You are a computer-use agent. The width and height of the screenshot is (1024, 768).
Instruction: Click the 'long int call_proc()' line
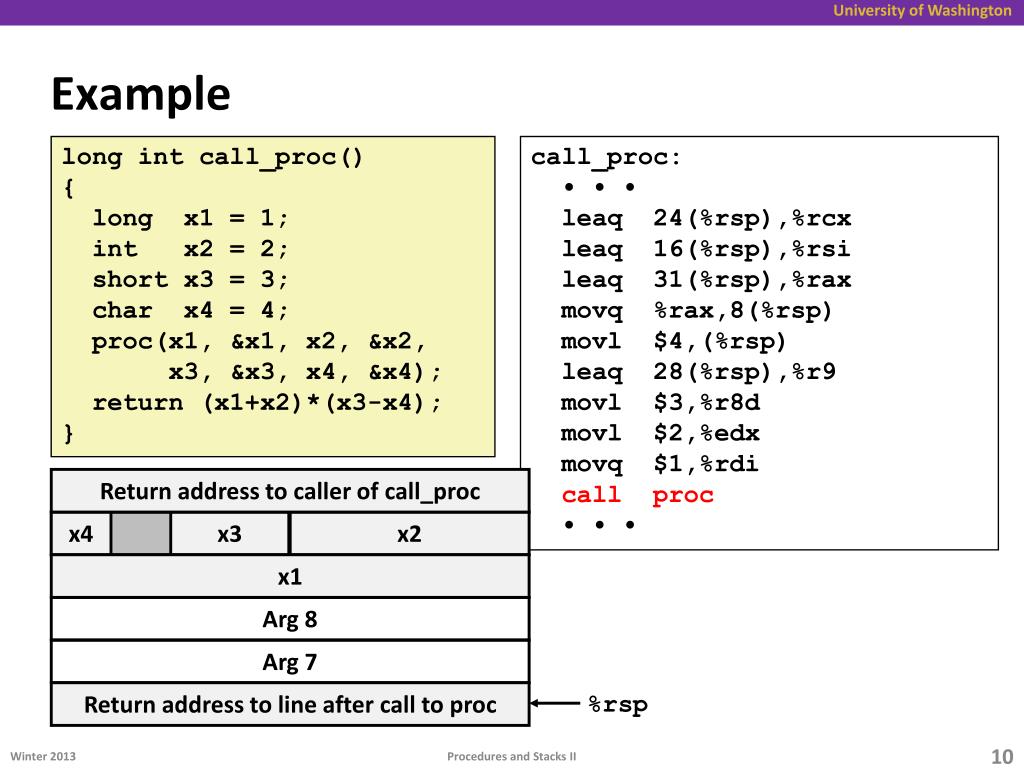pos(212,157)
